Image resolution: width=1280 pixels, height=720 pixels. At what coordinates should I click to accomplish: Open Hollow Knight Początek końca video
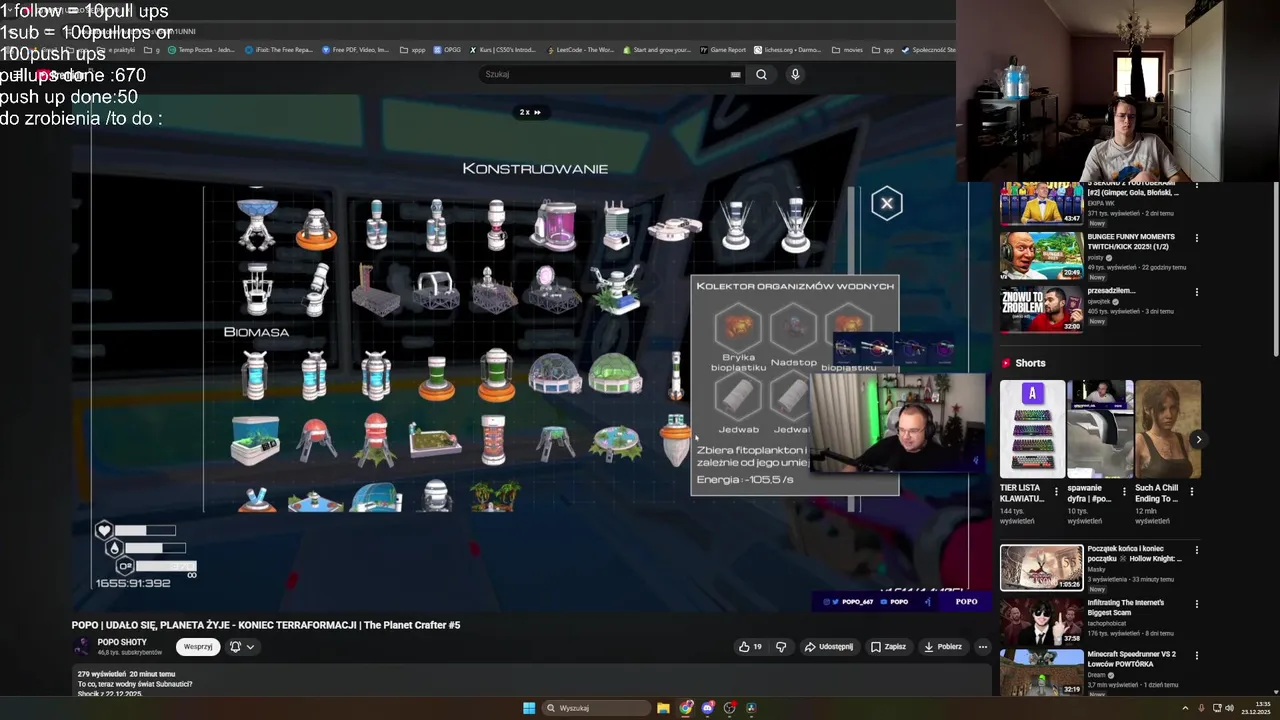click(x=1041, y=567)
